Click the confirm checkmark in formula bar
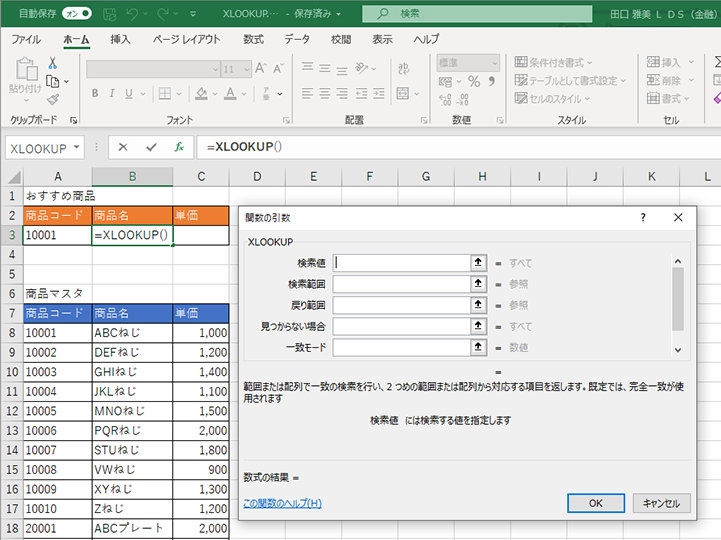The height and width of the screenshot is (540, 721). (151, 147)
